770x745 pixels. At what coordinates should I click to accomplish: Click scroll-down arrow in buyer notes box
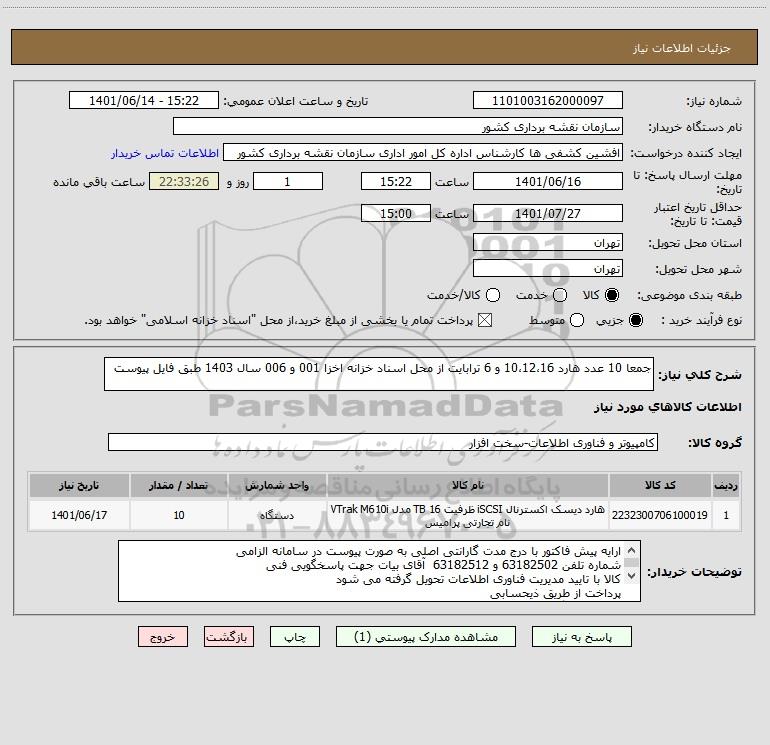coord(632,575)
